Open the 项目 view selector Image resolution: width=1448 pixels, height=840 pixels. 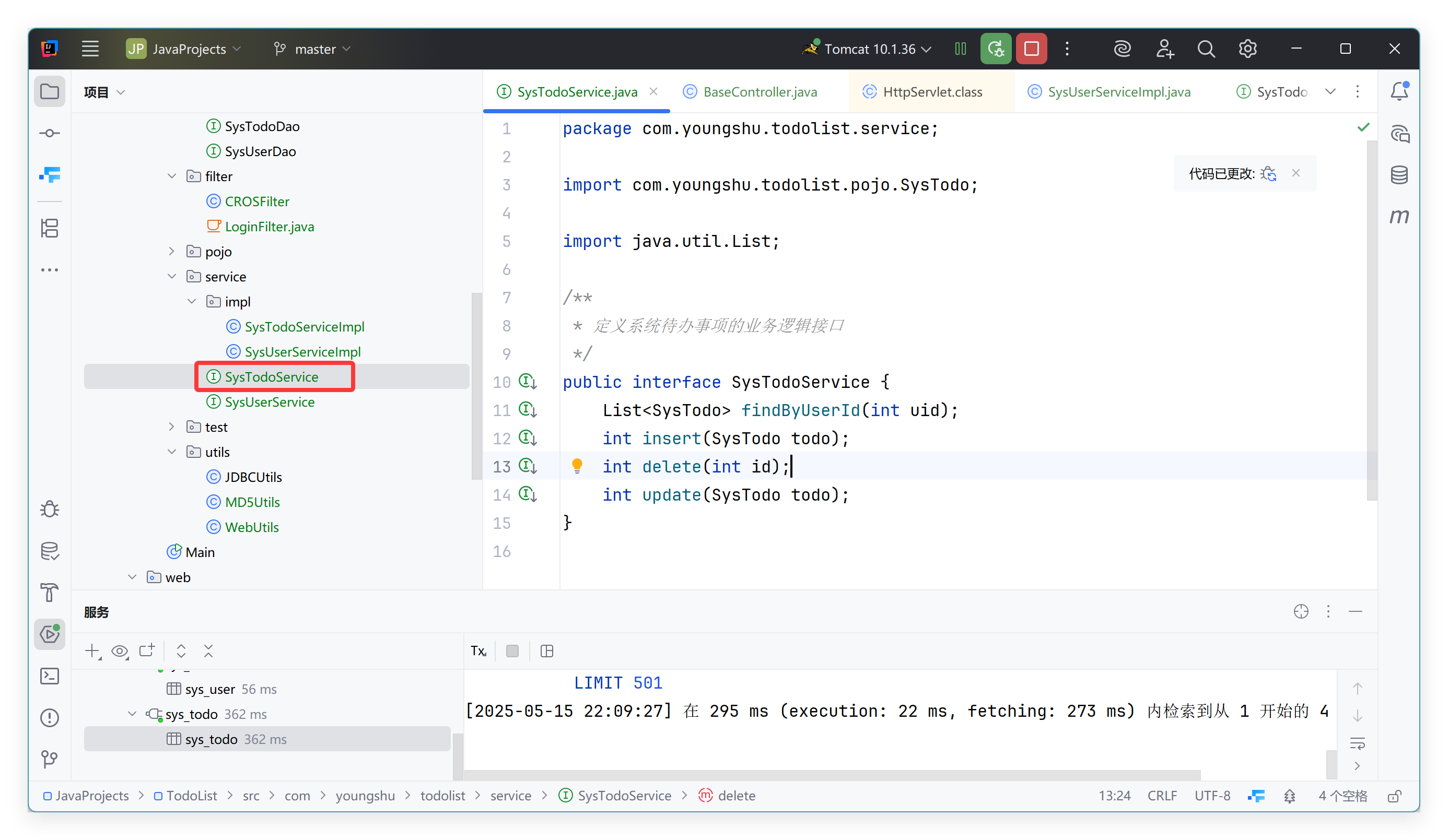pos(104,92)
